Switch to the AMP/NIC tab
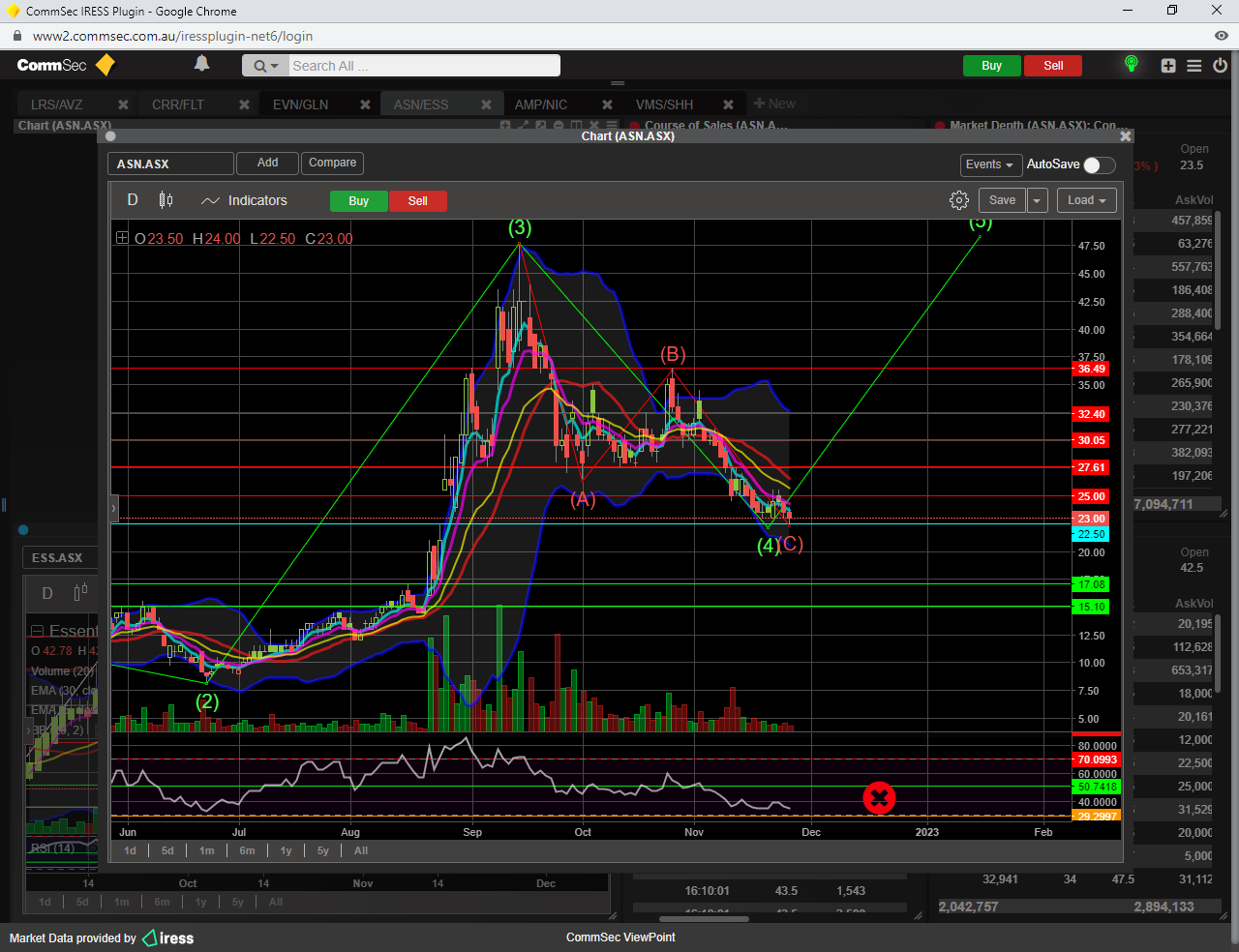 540,104
